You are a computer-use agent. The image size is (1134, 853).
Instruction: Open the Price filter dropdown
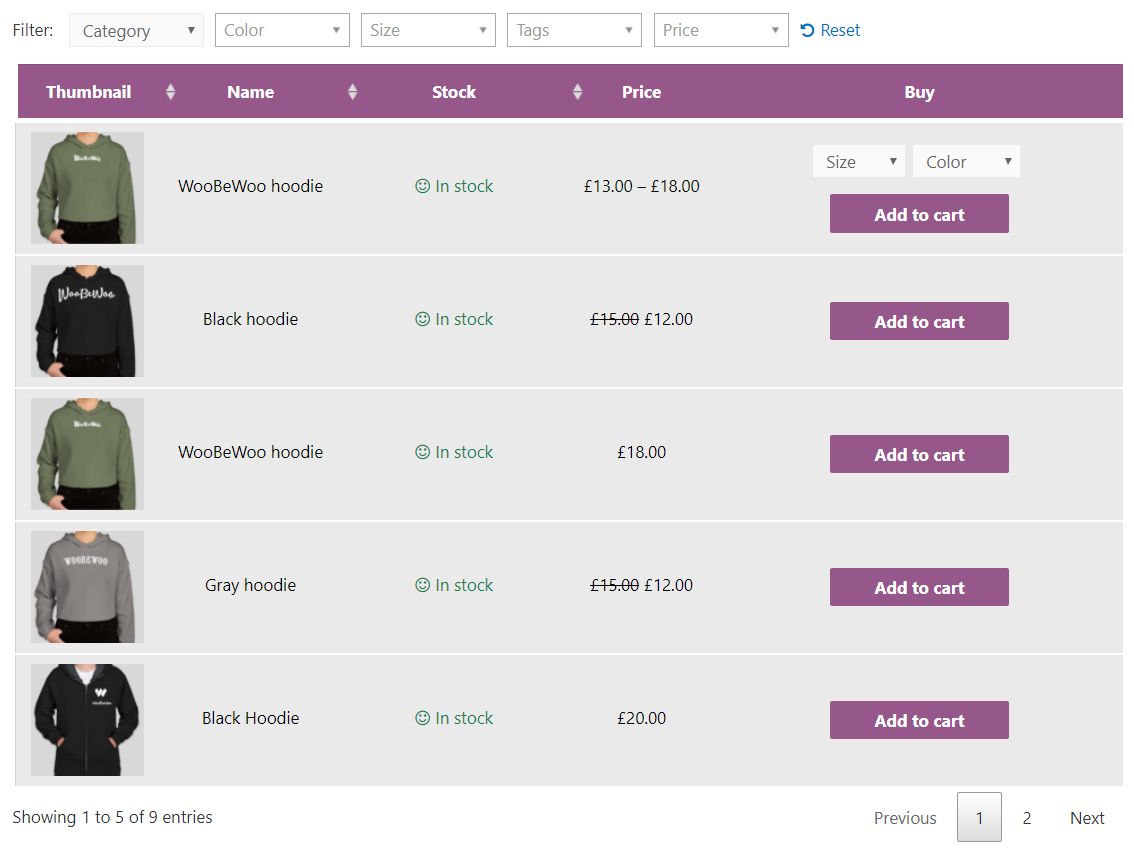pos(720,30)
